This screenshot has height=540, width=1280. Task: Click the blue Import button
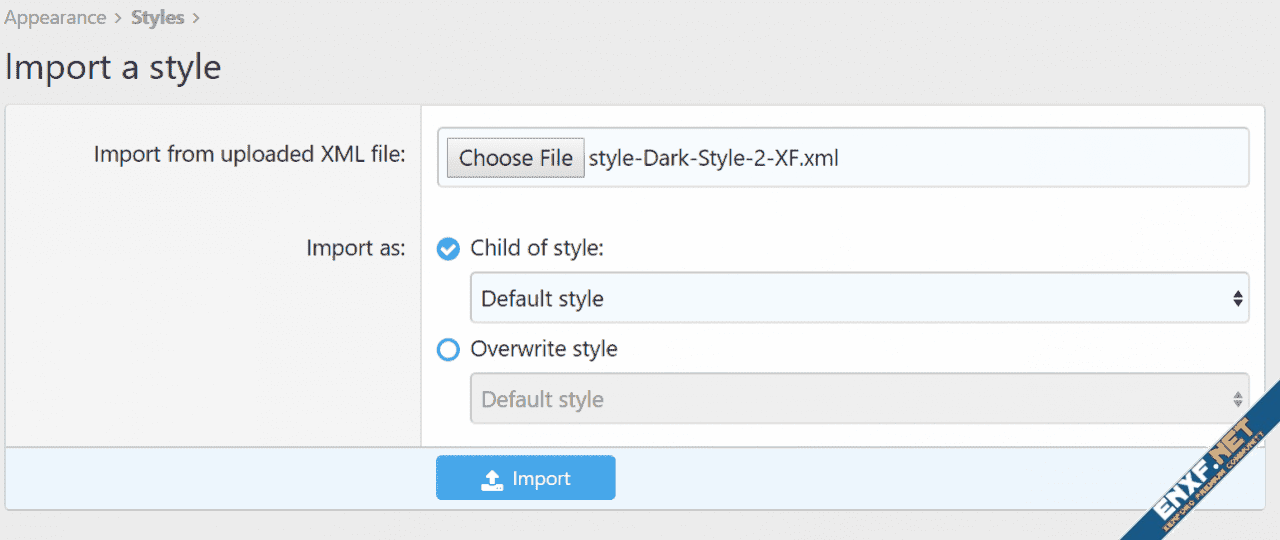coord(525,478)
